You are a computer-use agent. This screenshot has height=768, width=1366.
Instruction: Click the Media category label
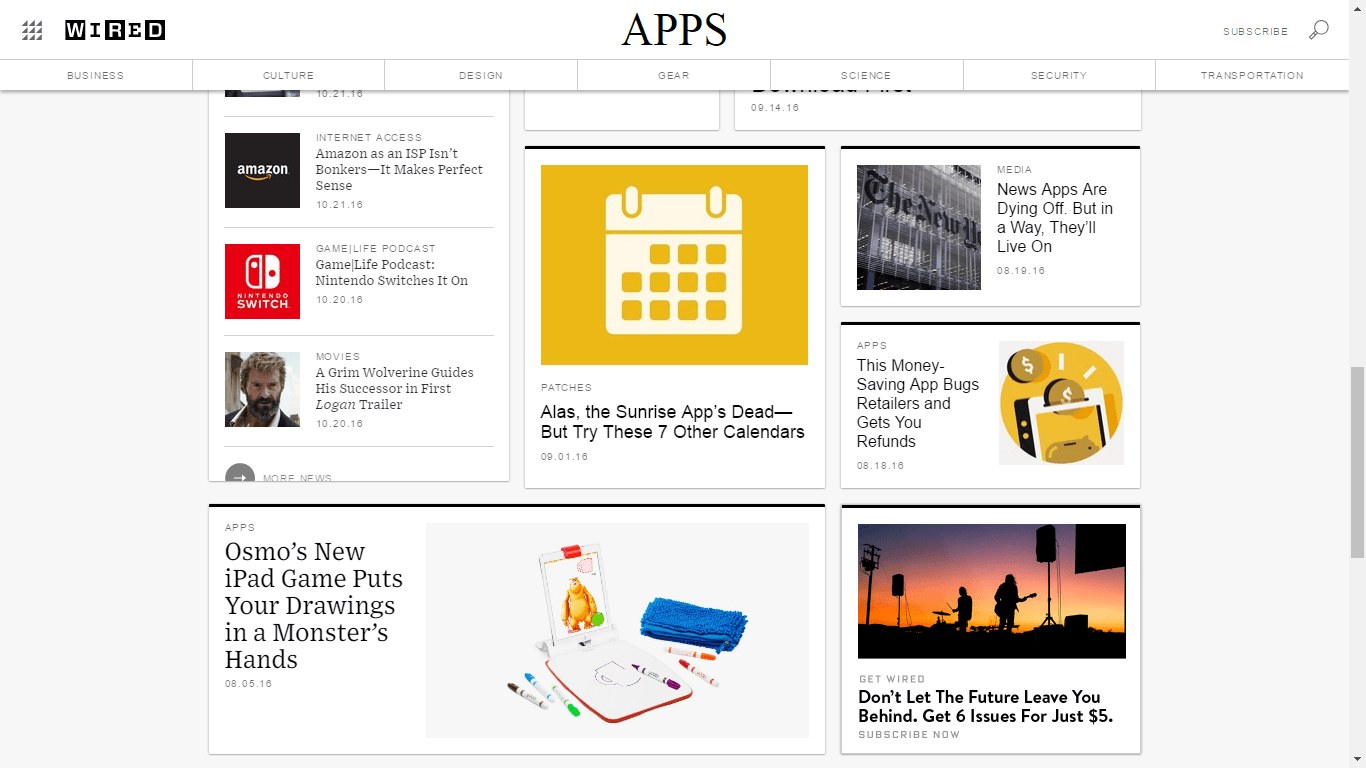(x=1014, y=169)
